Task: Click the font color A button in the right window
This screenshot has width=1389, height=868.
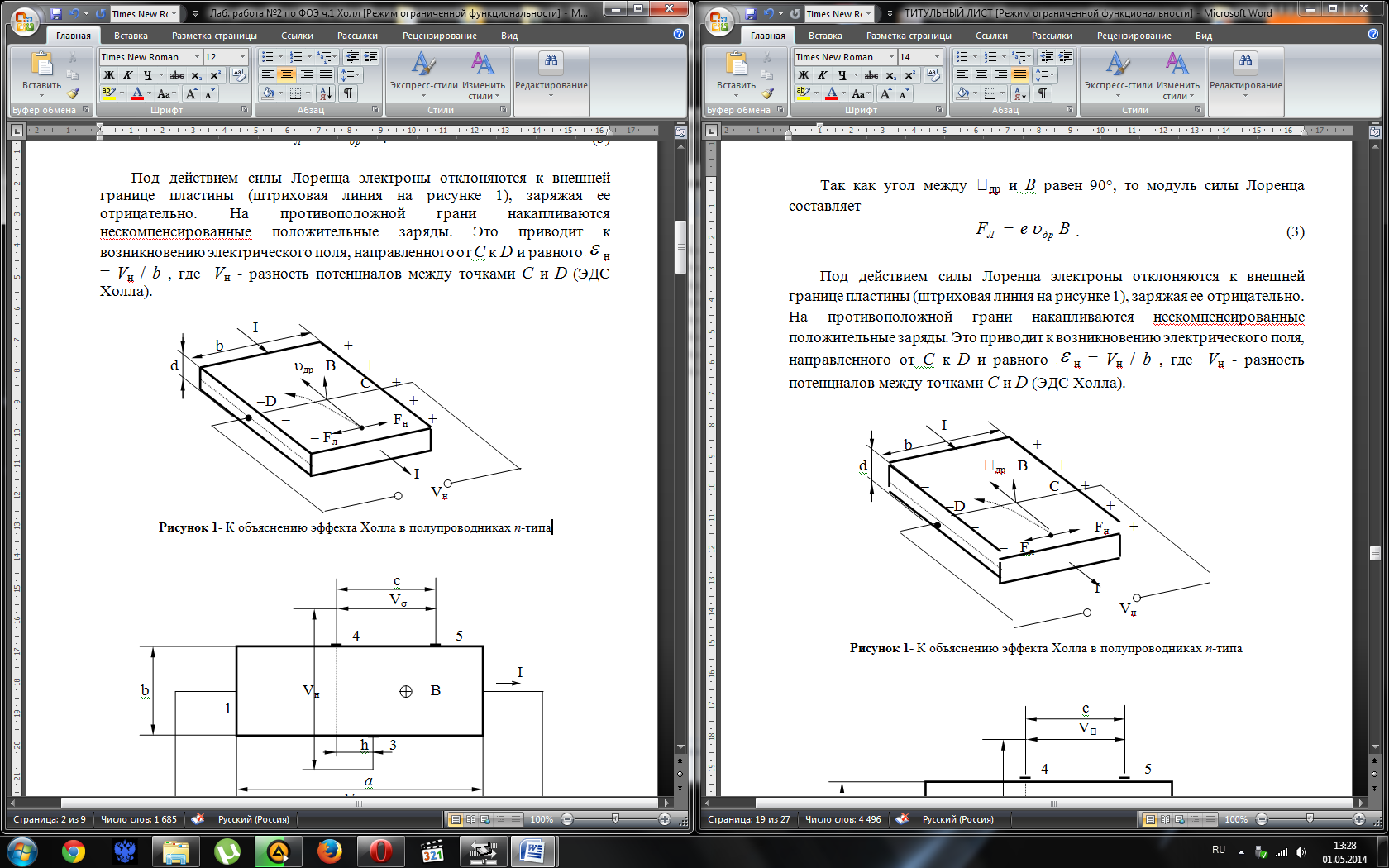Action: click(832, 93)
